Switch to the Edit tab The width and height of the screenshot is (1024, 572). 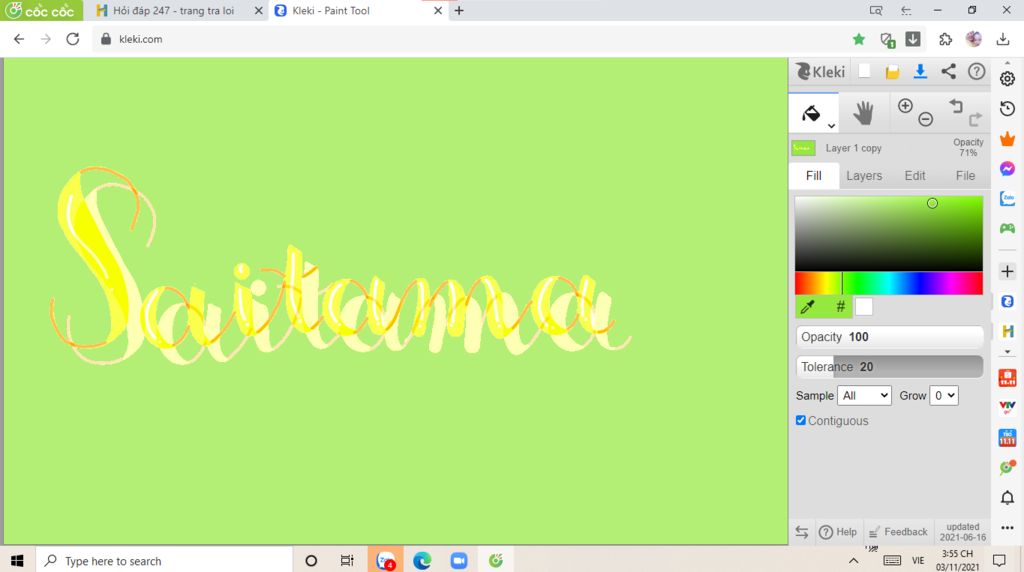click(x=914, y=176)
